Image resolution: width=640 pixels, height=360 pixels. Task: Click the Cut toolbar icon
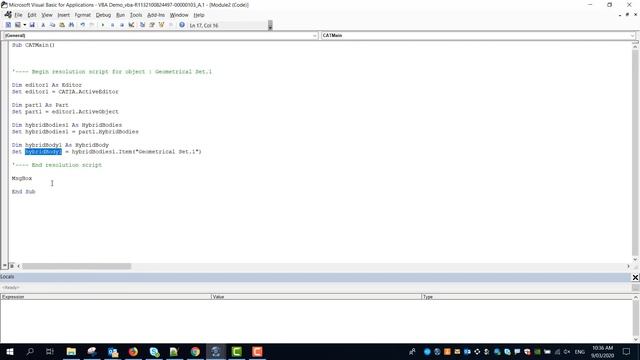point(43,25)
